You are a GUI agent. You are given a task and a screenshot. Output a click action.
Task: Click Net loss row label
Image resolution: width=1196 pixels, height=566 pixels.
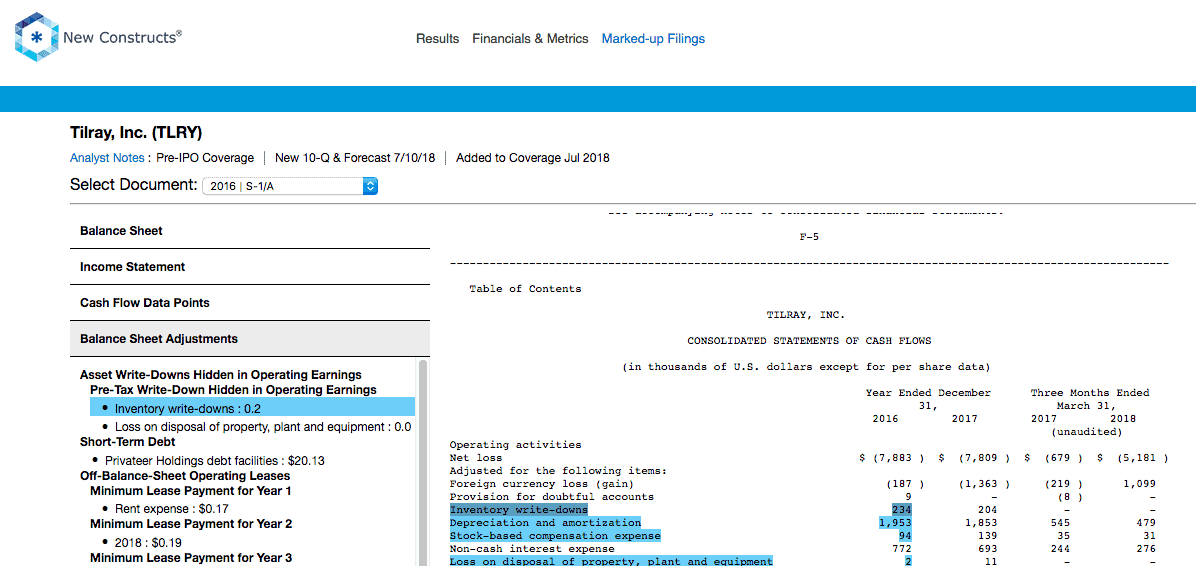coord(475,458)
